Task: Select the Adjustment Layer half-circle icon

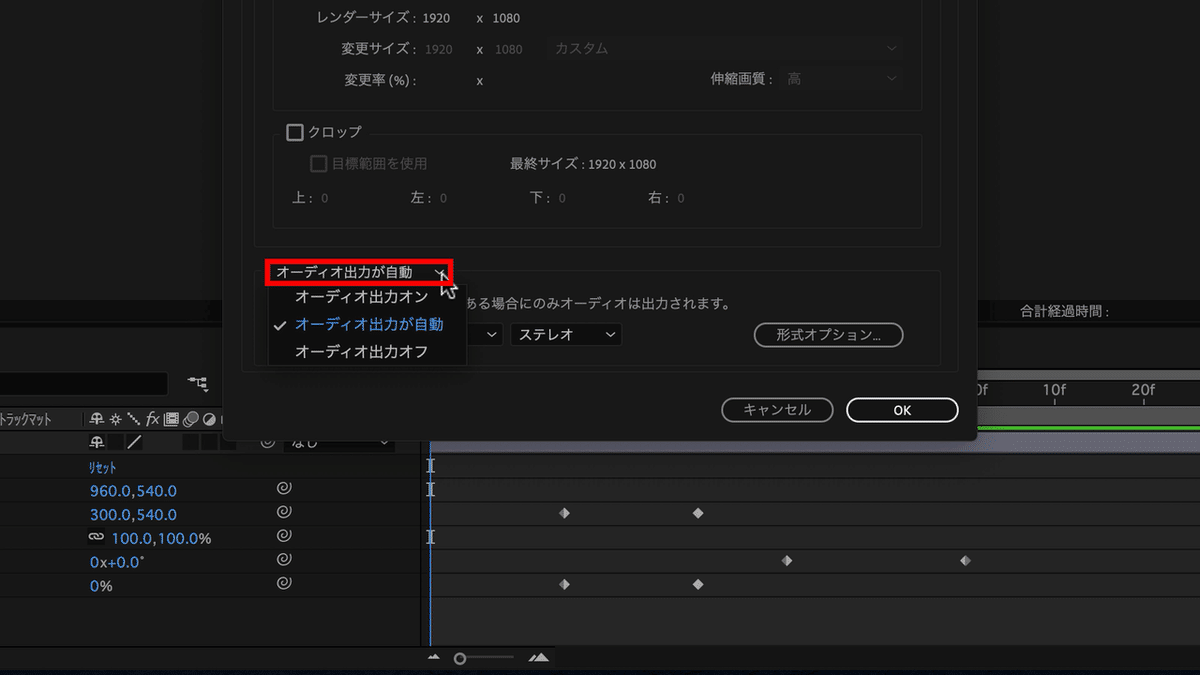Action: [209, 418]
